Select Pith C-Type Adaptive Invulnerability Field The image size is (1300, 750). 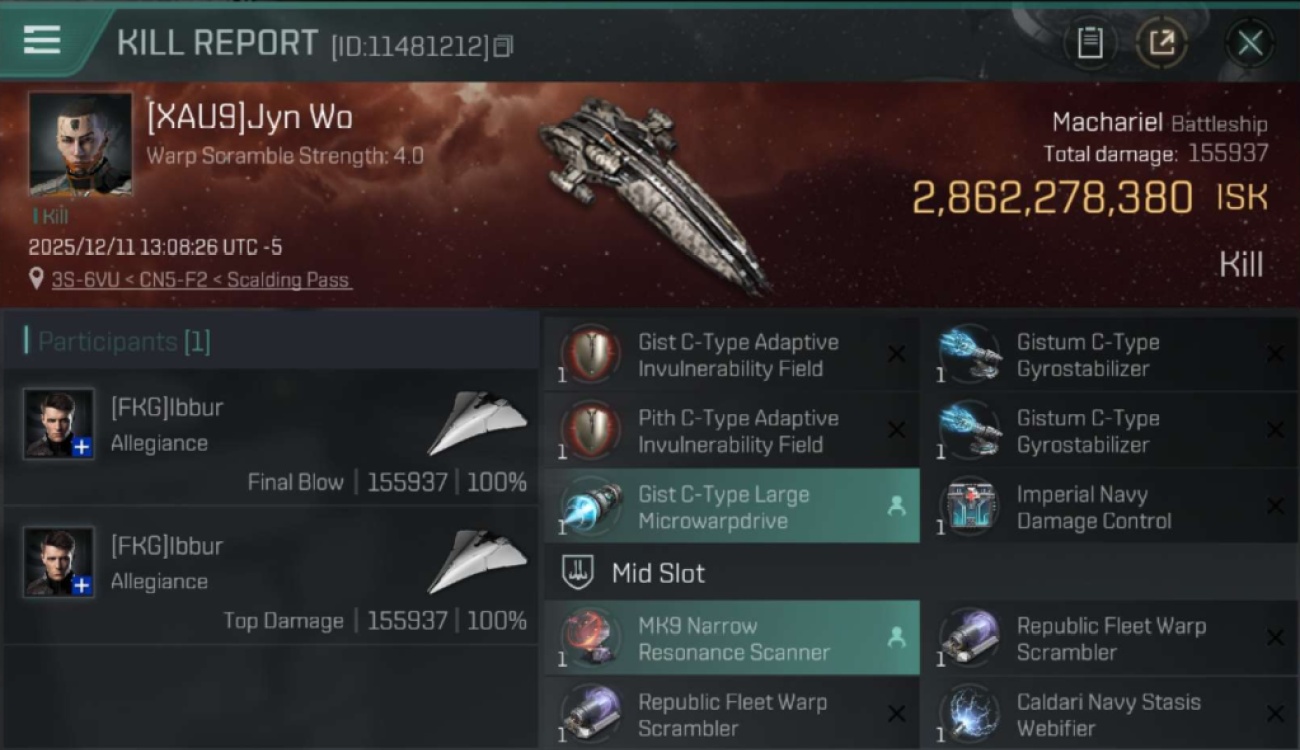point(731,431)
